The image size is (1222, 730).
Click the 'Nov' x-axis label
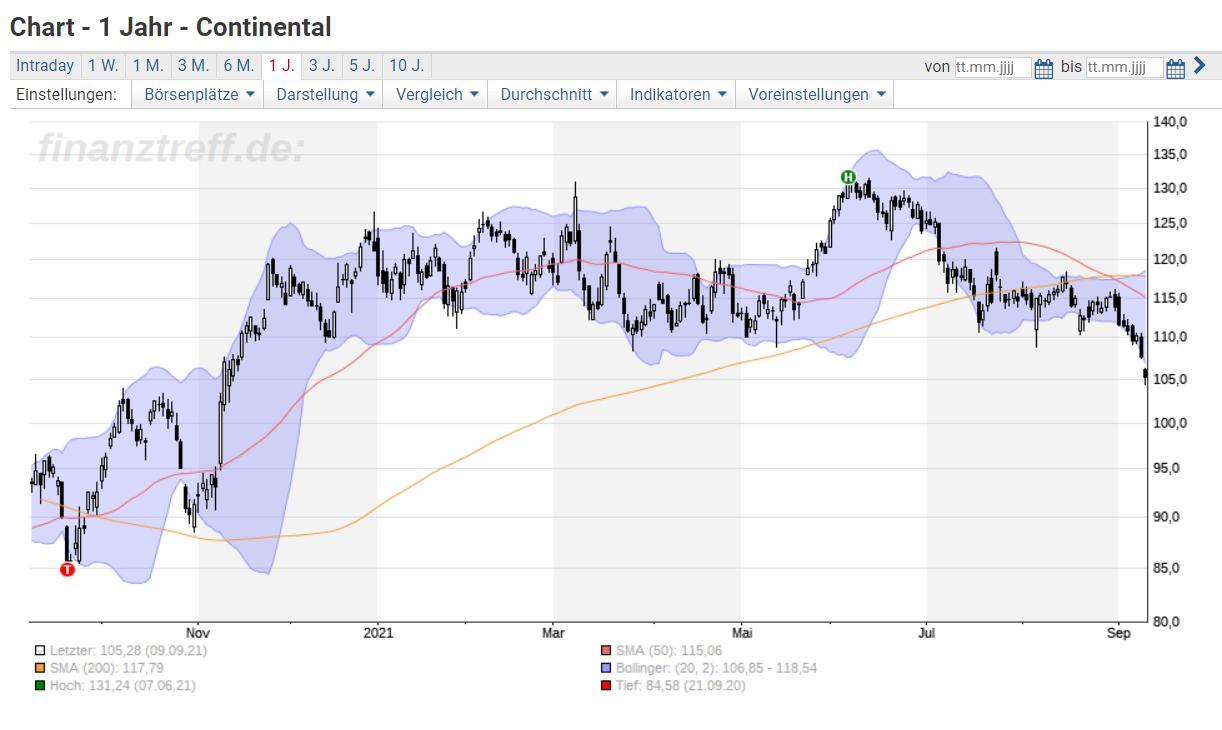(x=198, y=633)
